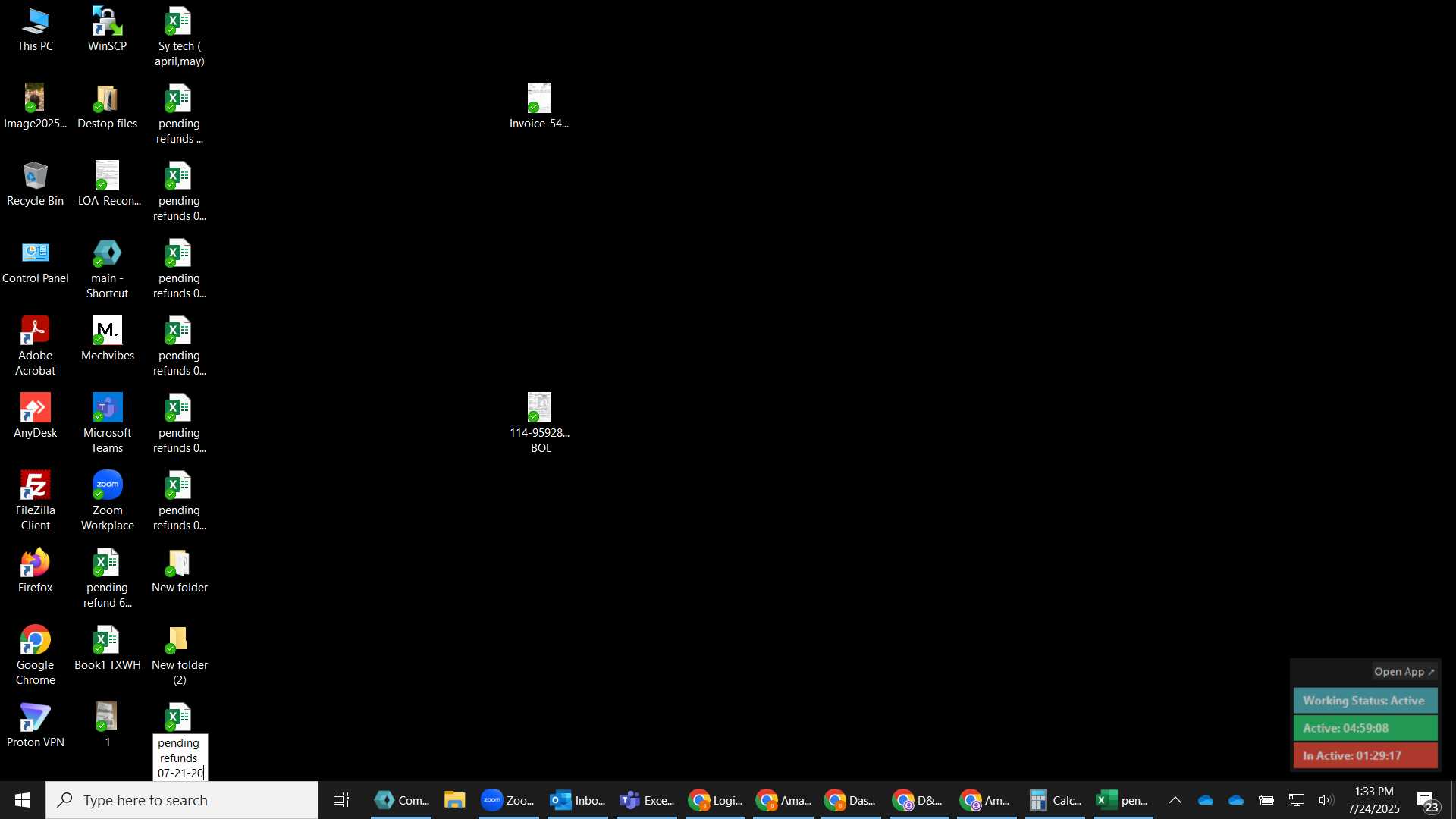Viewport: 1456px width, 819px height.
Task: Select FileZilla Client desktop shortcut
Action: point(35,501)
